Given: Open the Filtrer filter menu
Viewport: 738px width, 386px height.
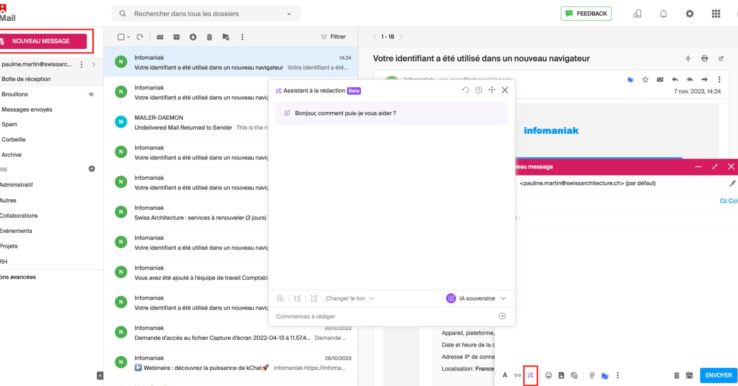Looking at the screenshot, I should 333,37.
